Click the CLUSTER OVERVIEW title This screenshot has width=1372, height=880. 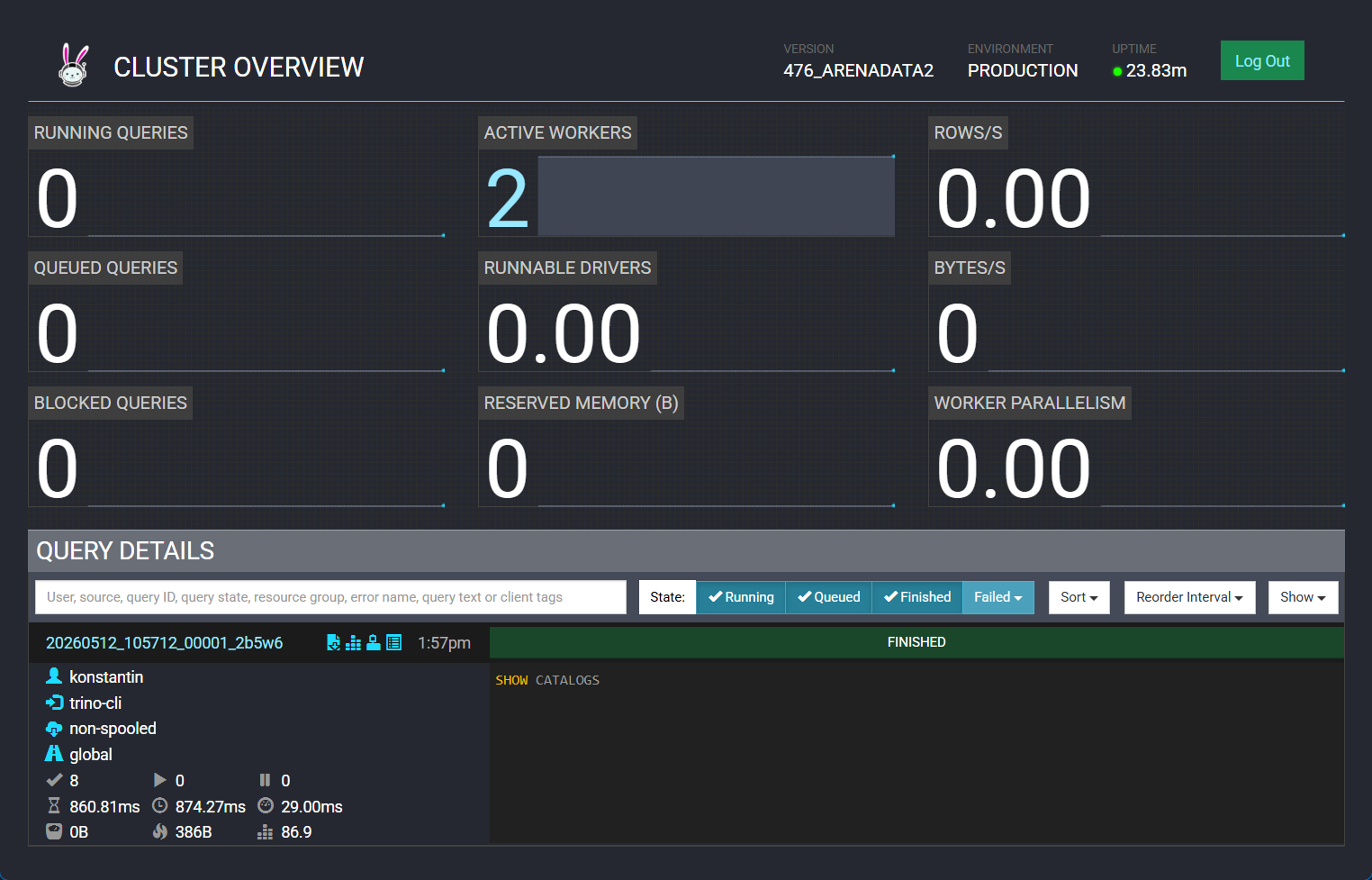click(239, 67)
